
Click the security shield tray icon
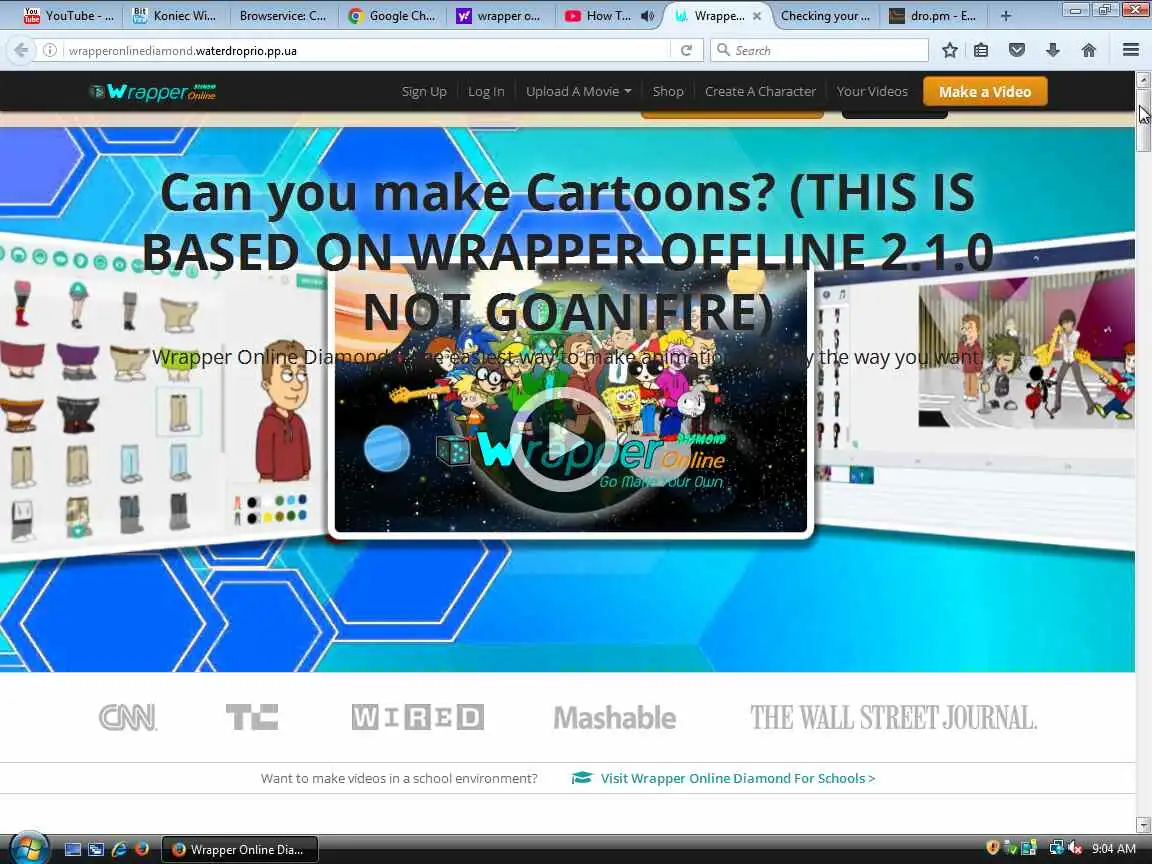tap(993, 849)
